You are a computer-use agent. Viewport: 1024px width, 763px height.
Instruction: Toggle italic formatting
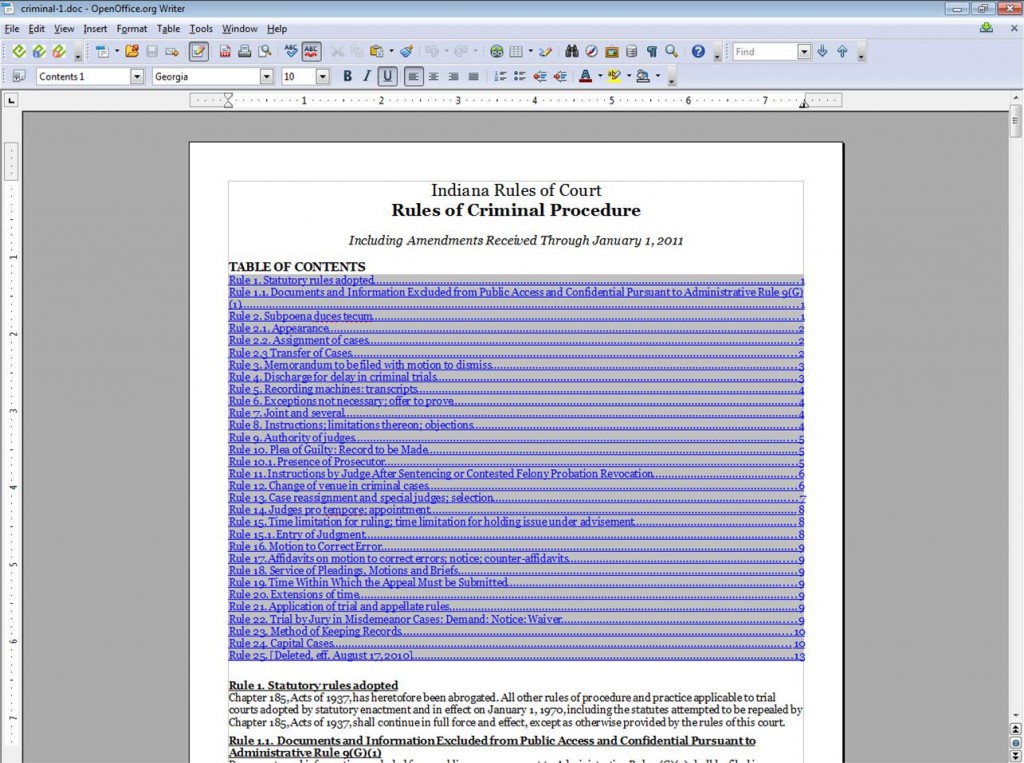(x=367, y=76)
